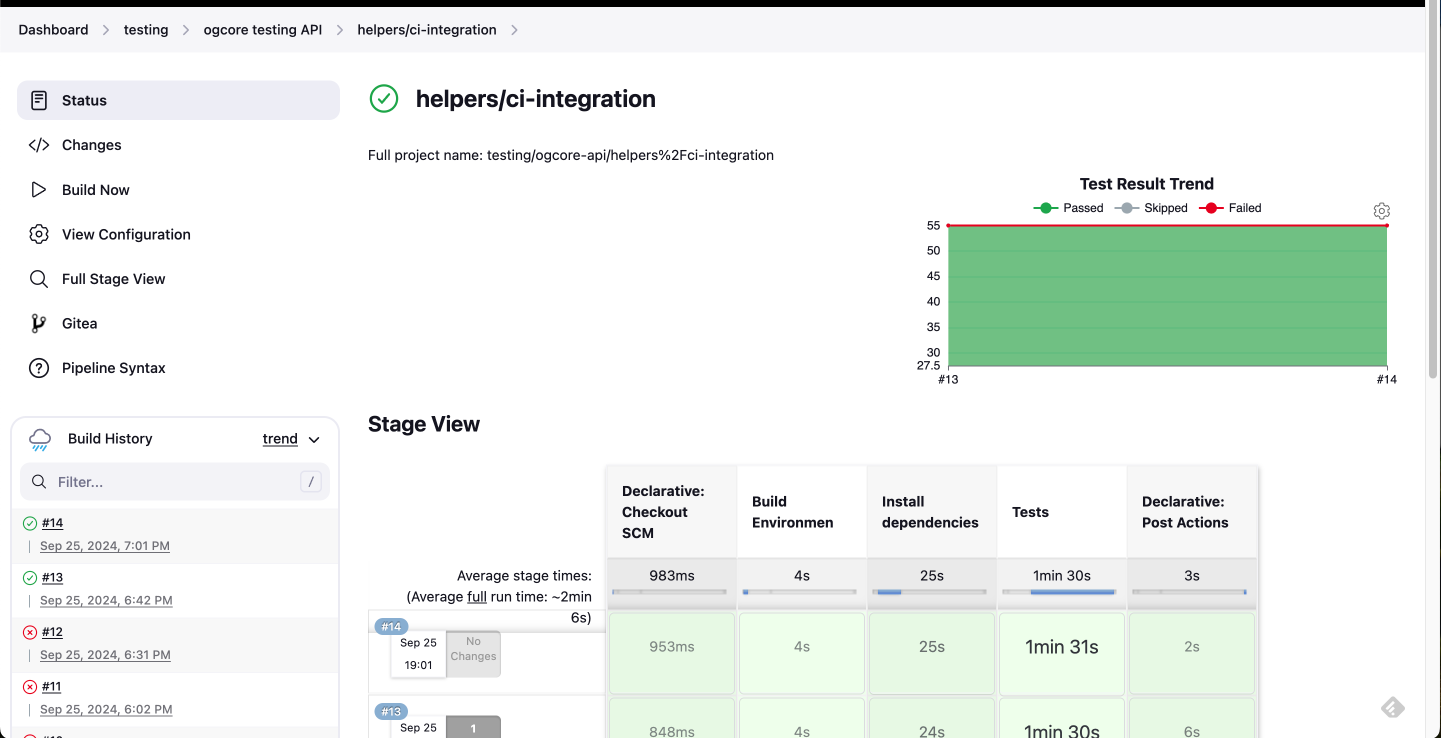Open the Sep 25, 2024, 6:31 PM timestamp
This screenshot has height=738, width=1441.
[105, 655]
